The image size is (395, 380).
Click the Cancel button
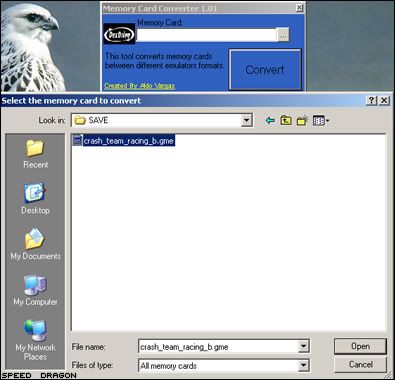[360, 364]
